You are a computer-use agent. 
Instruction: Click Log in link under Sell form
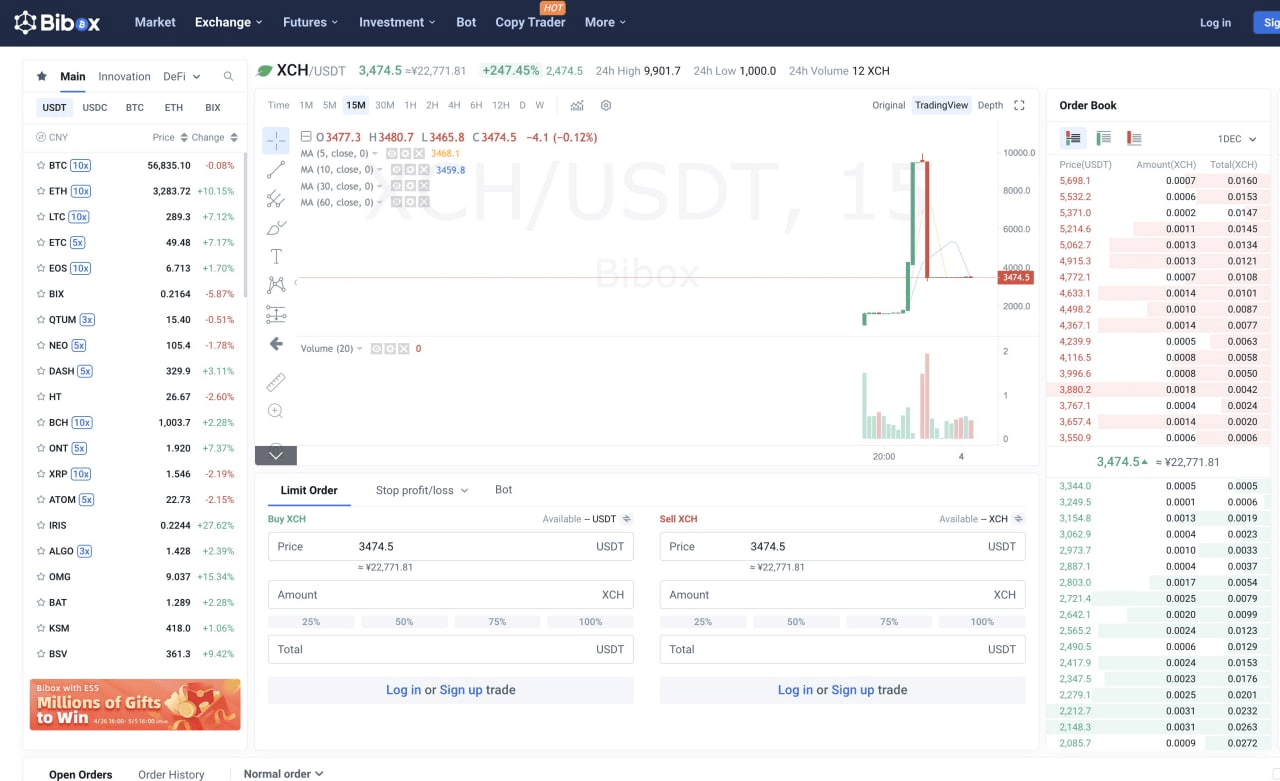tap(795, 690)
